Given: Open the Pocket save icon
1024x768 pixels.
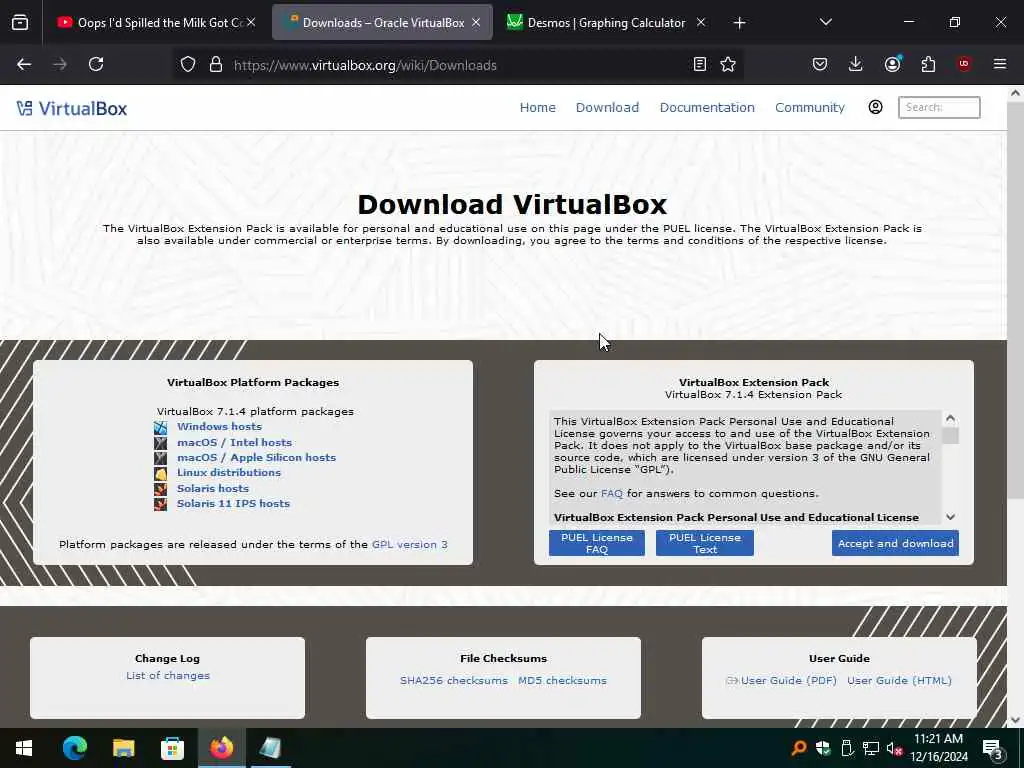Looking at the screenshot, I should click(820, 64).
